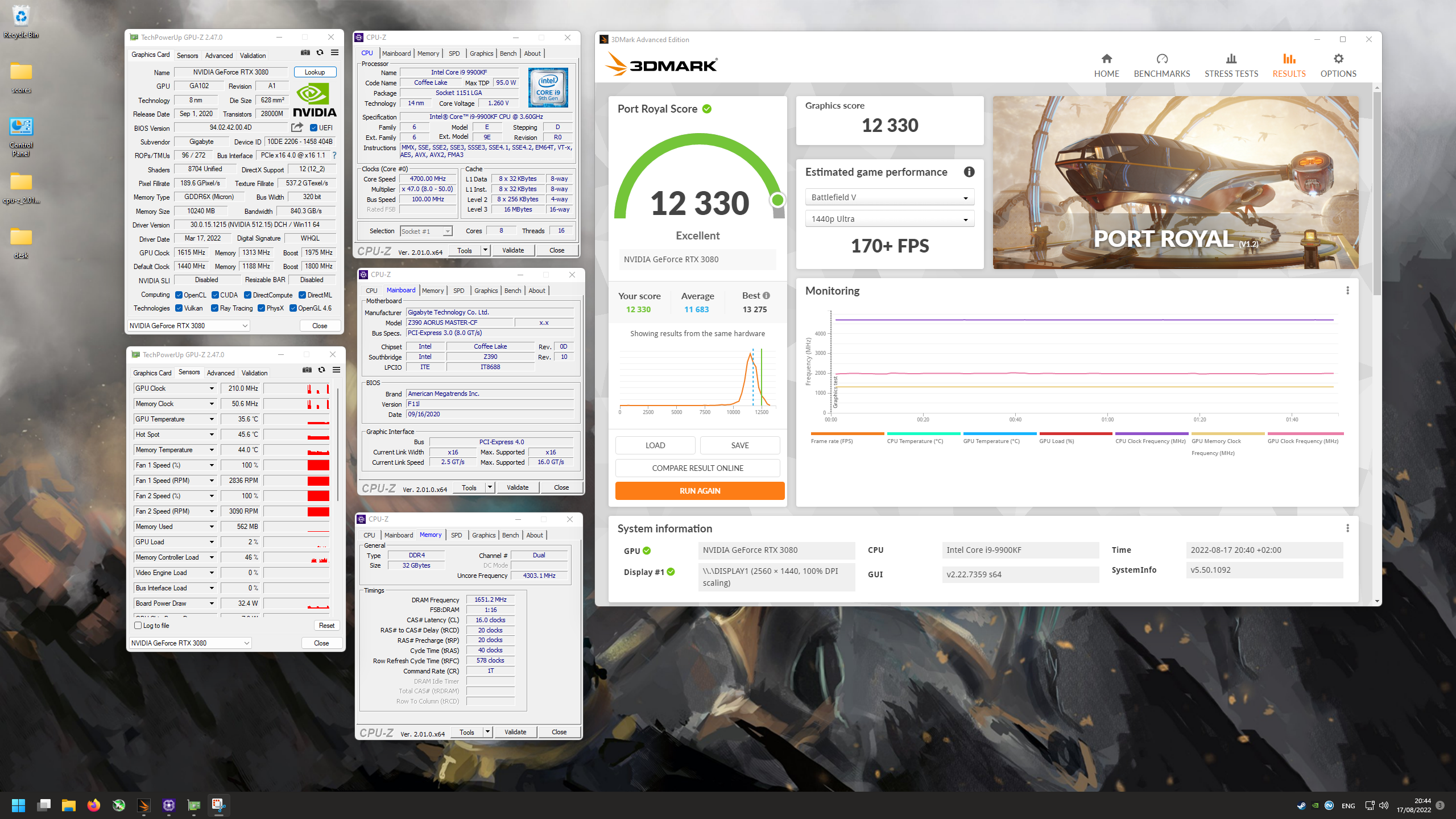Open the 1440p Ultra resolution dropdown
Screen dimensions: 1456x819
[x=890, y=219]
